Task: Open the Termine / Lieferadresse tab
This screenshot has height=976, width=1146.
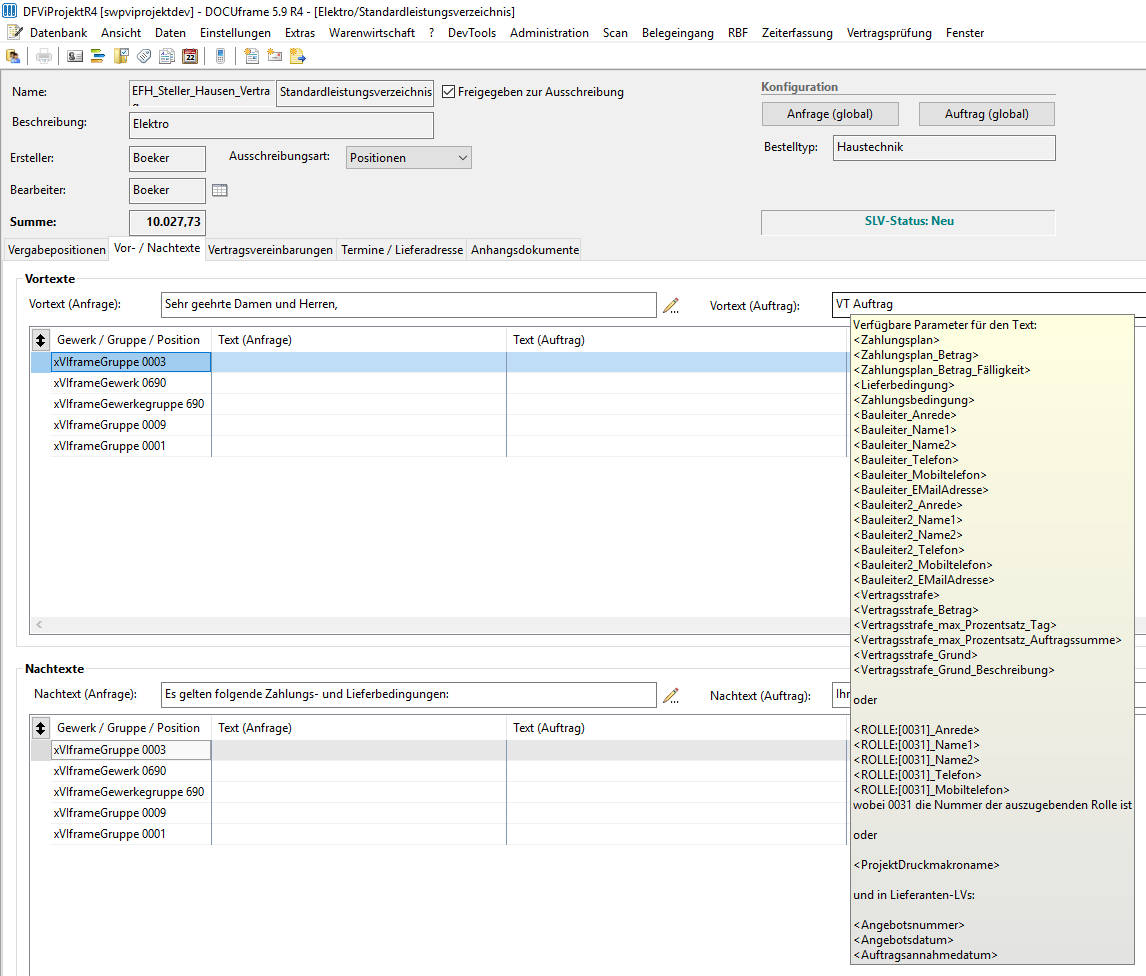Action: [x=402, y=250]
